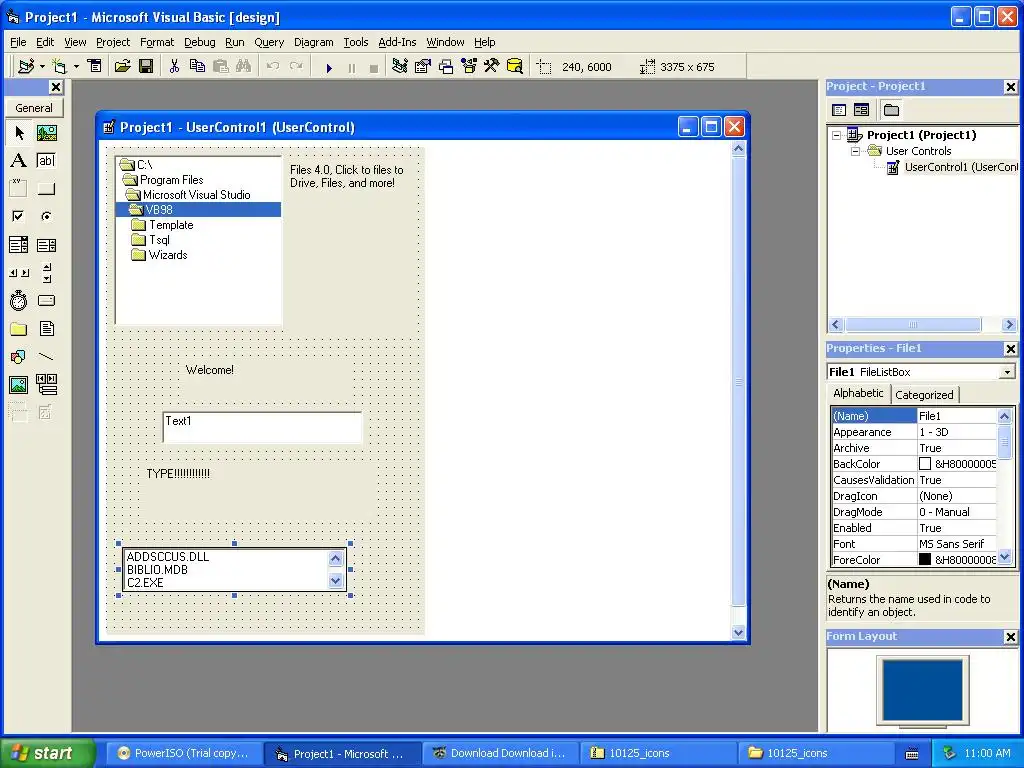Viewport: 1024px width, 768px height.
Task: Click View Object in the Project panel
Action: (861, 110)
